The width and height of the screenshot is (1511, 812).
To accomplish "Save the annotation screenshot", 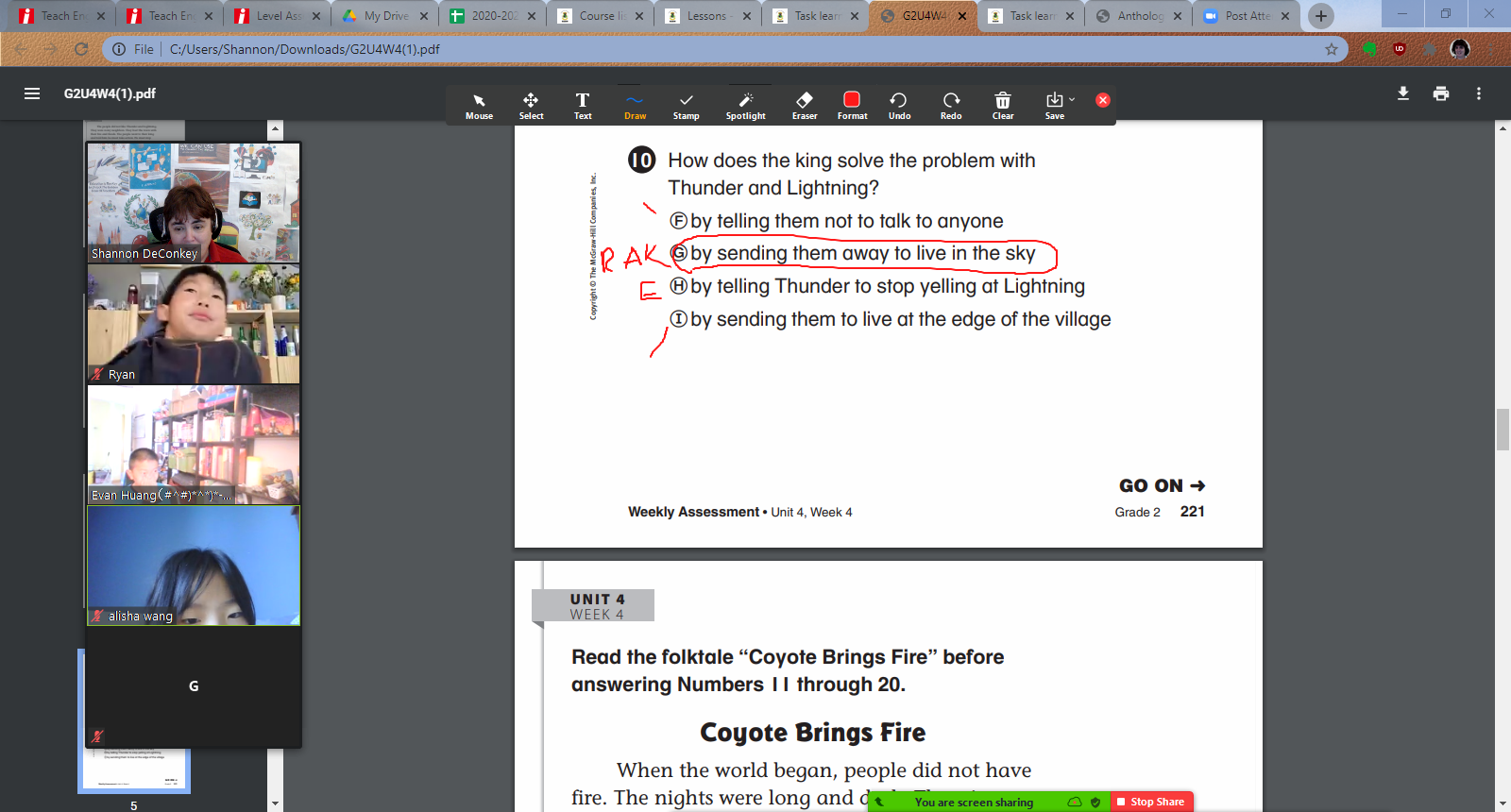I will point(1055,106).
